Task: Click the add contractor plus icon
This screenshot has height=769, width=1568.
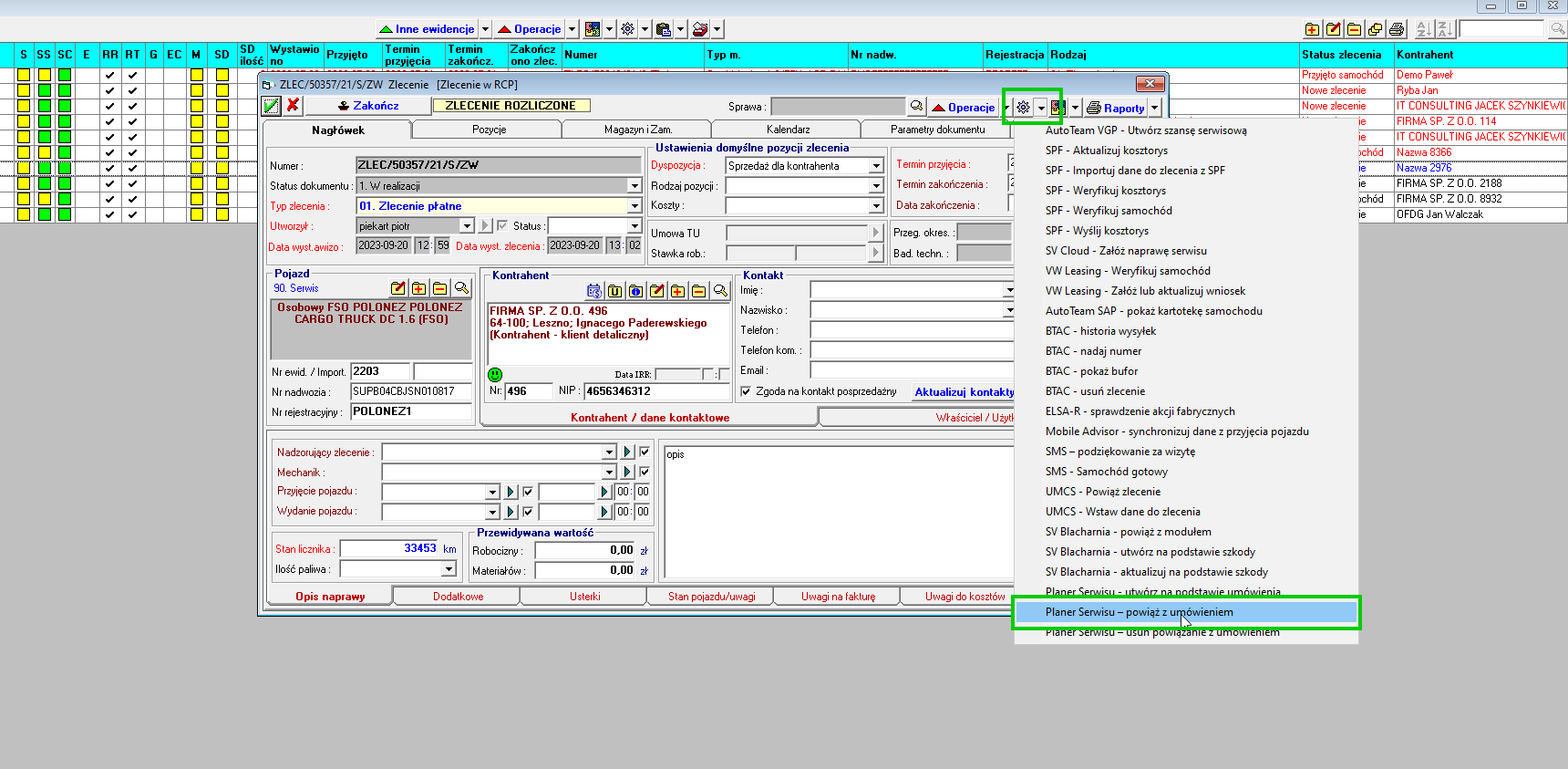Action: pyautogui.click(x=677, y=291)
